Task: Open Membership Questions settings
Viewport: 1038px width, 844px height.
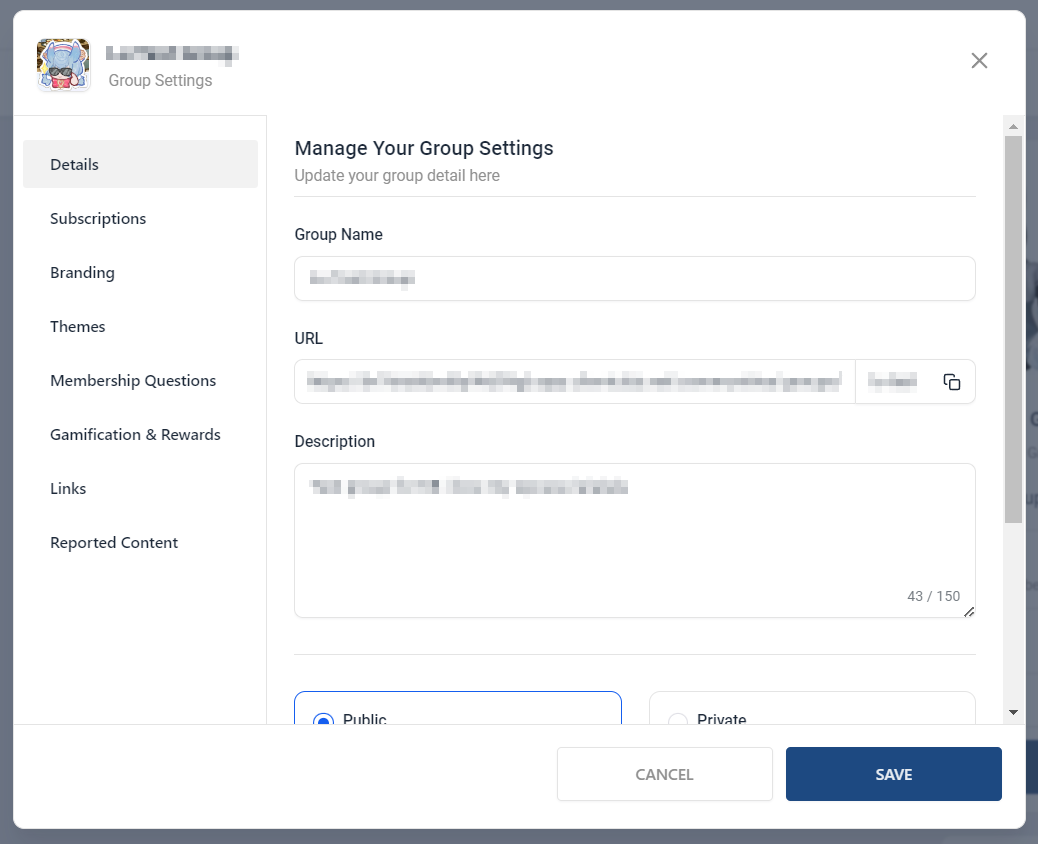Action: [x=133, y=380]
